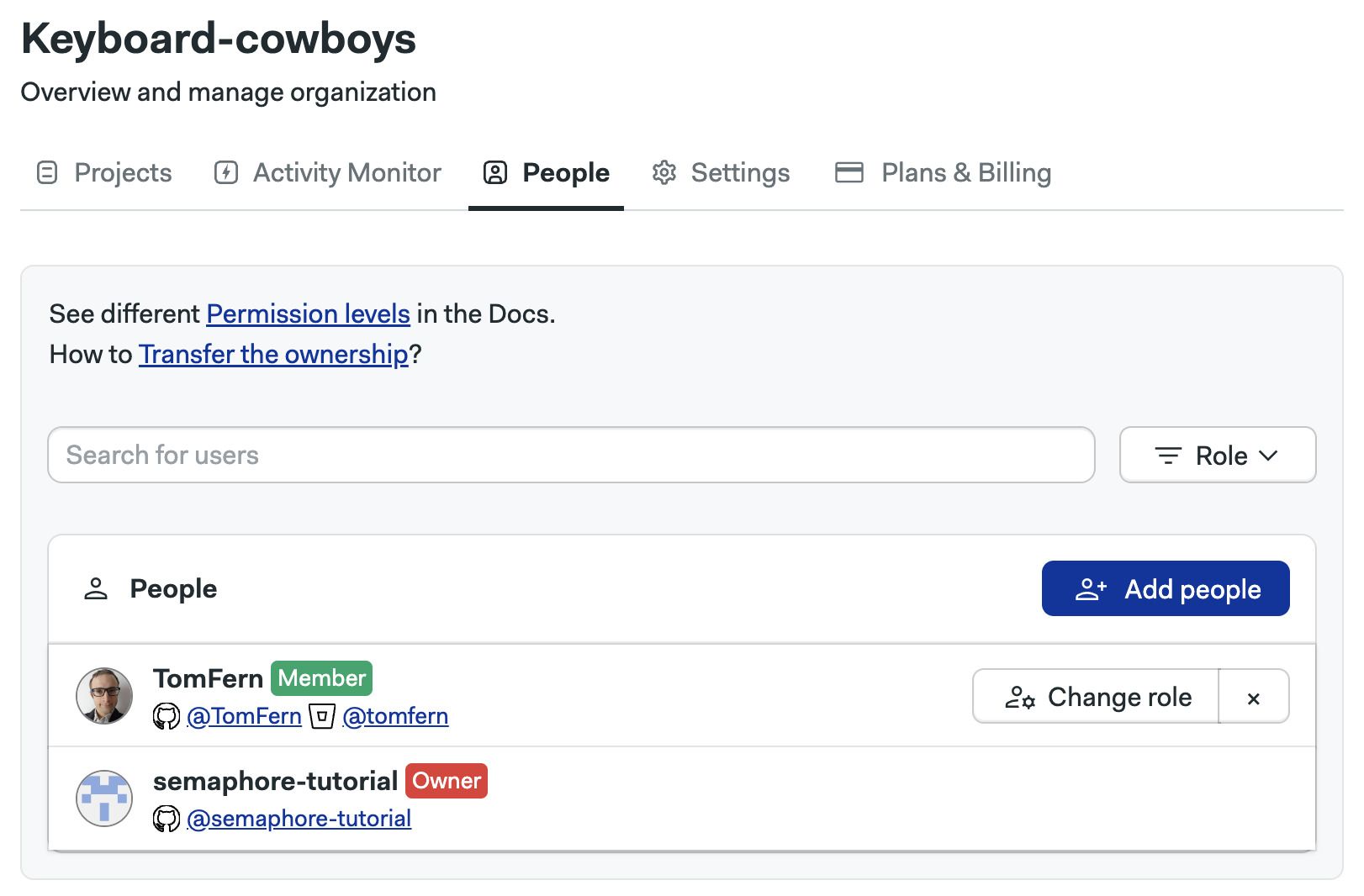Click the Add people button
Viewport: 1364px width, 896px height.
point(1166,588)
